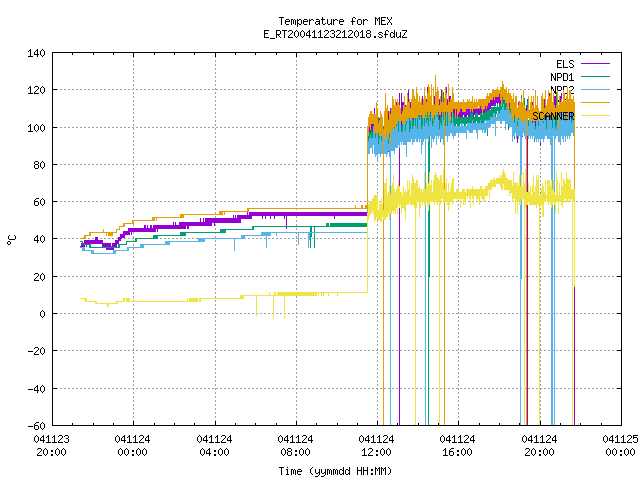
Task: Click the blue NPD2 legend line sample
Action: 595,89
